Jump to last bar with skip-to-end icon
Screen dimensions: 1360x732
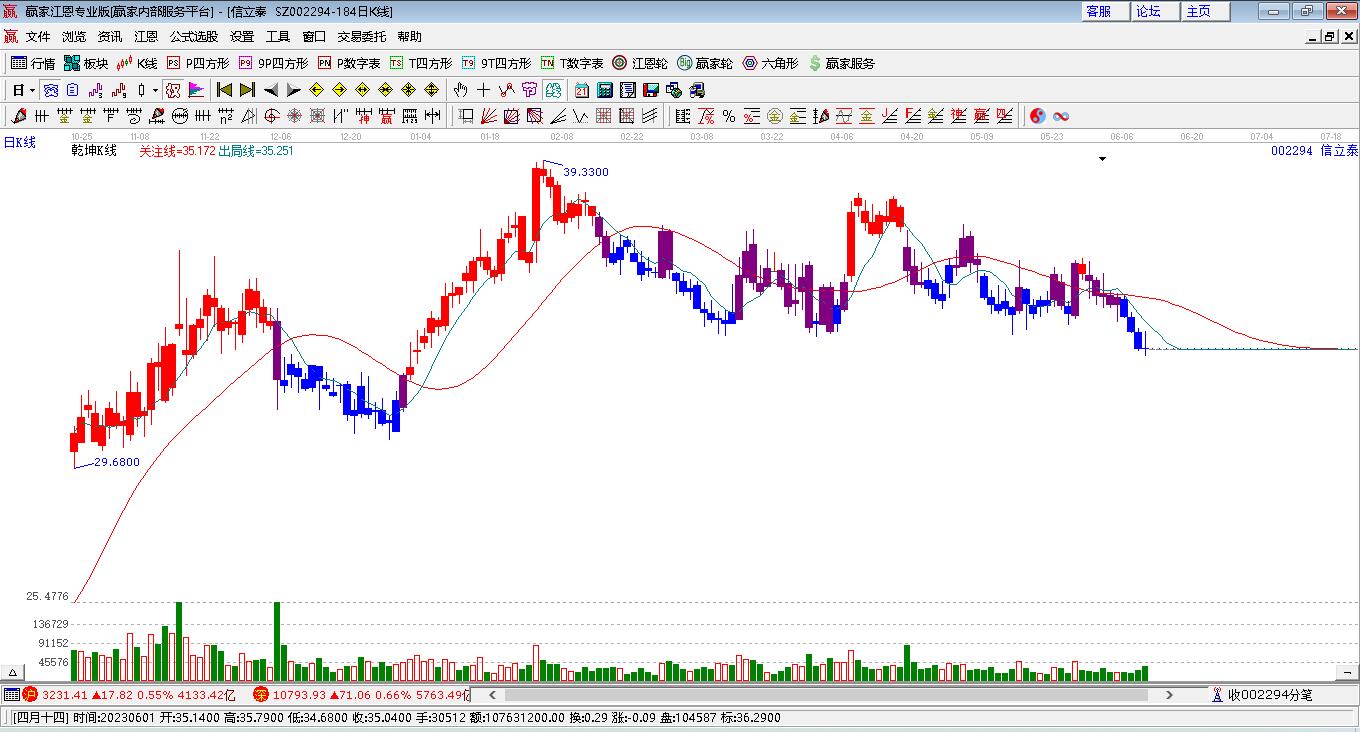pyautogui.click(x=247, y=90)
